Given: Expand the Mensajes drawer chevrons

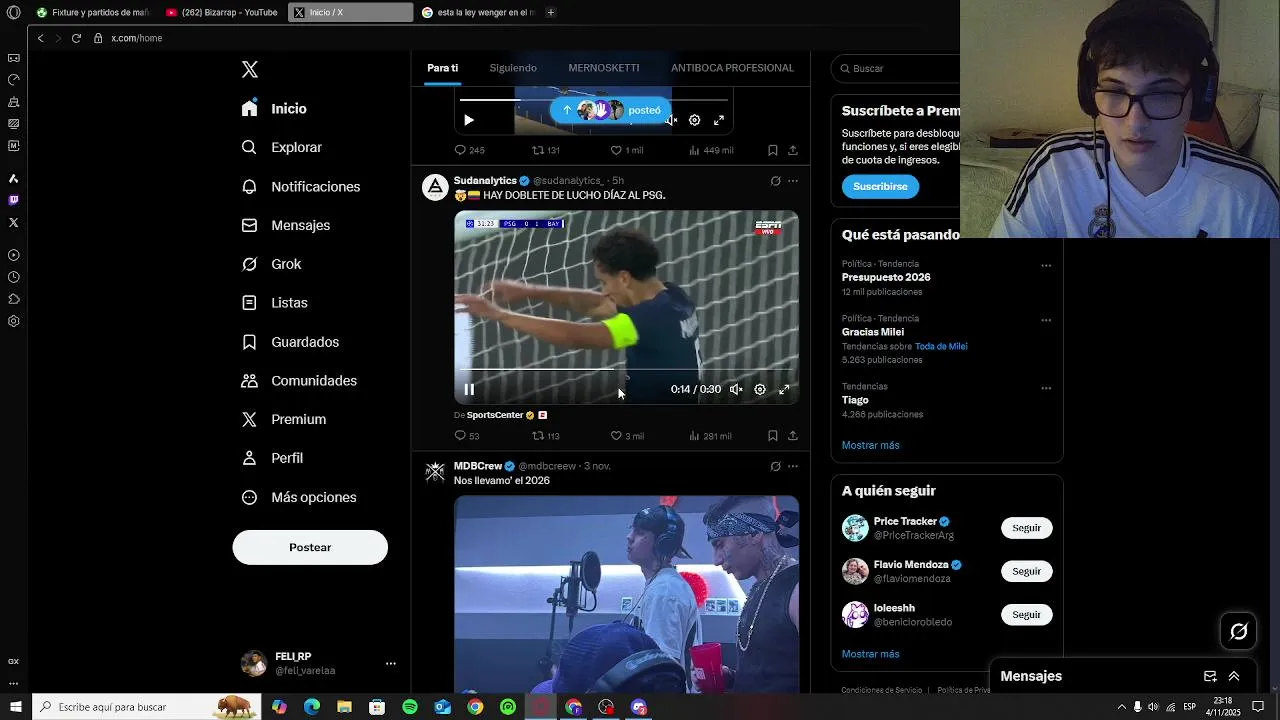Looking at the screenshot, I should coord(1234,676).
